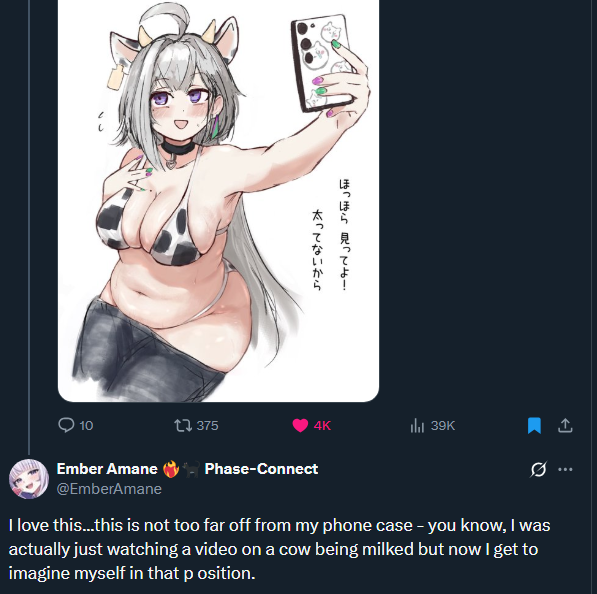Click the 39K views count
The image size is (597, 594).
tap(443, 425)
